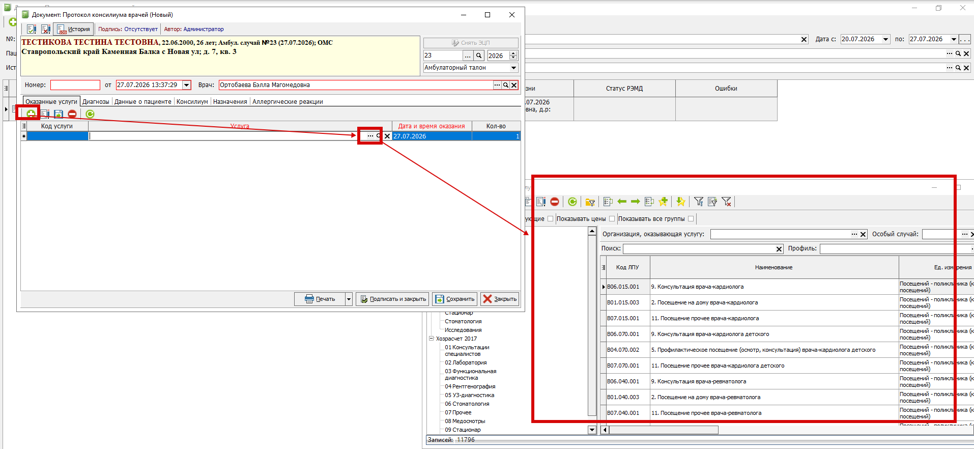The height and width of the screenshot is (449, 974).
Task: Click the Закрыть button
Action: coord(499,299)
